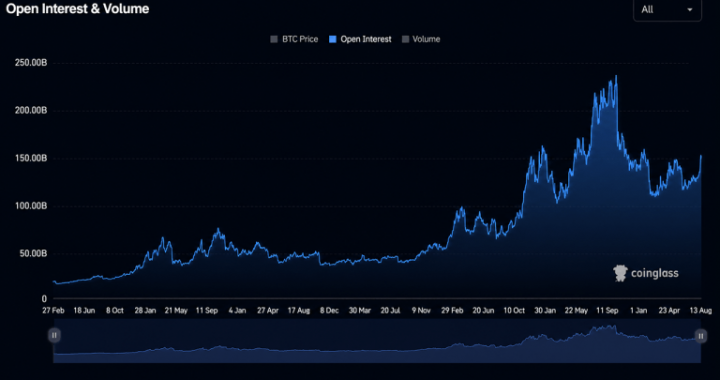
Task: Toggle the Open Interest legend series
Action: (x=360, y=39)
